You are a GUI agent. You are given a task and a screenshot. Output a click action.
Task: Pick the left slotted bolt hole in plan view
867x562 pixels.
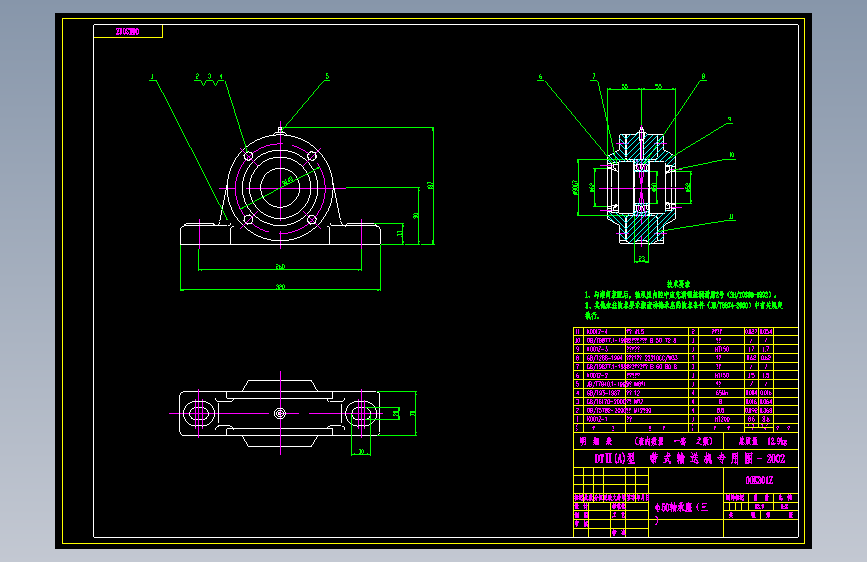tap(198, 413)
